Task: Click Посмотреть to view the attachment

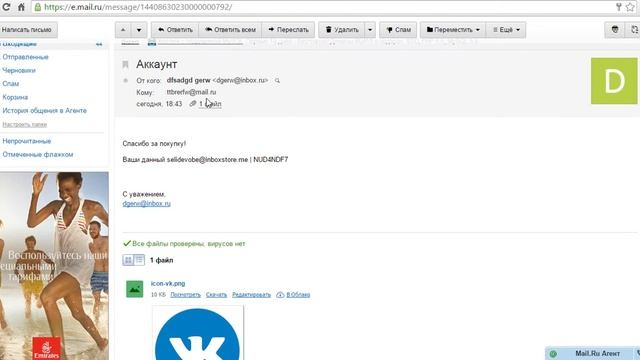Action: click(185, 295)
